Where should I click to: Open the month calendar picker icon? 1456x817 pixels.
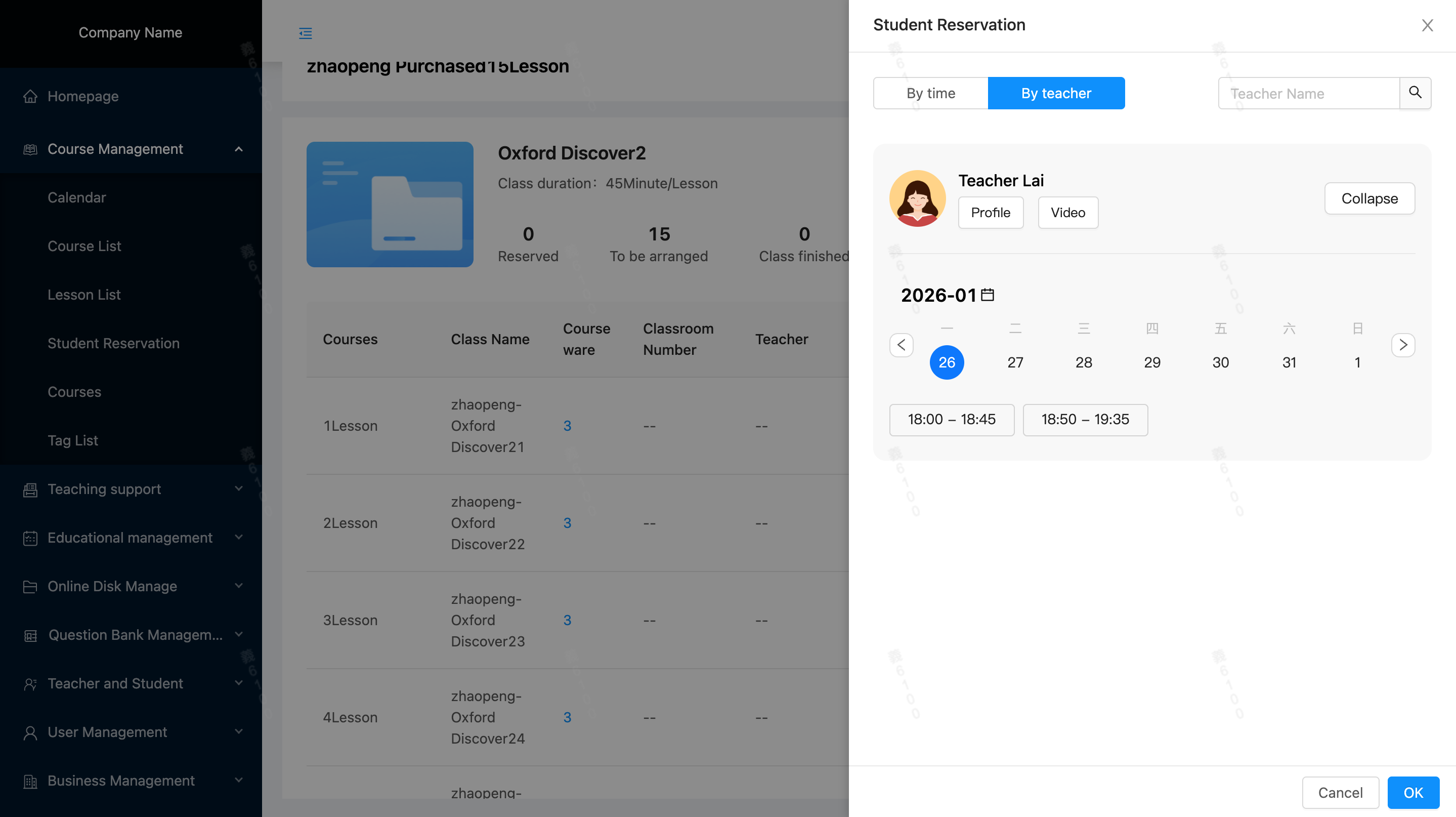[x=988, y=295]
